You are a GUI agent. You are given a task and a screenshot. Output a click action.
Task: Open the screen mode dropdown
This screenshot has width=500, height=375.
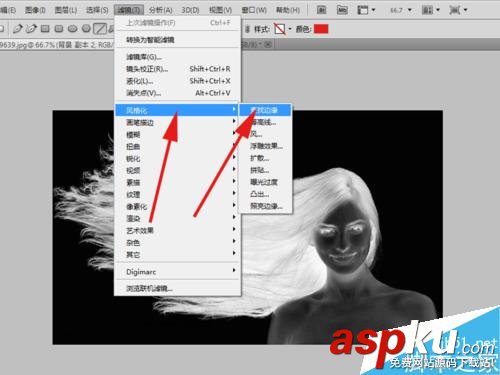(x=458, y=10)
